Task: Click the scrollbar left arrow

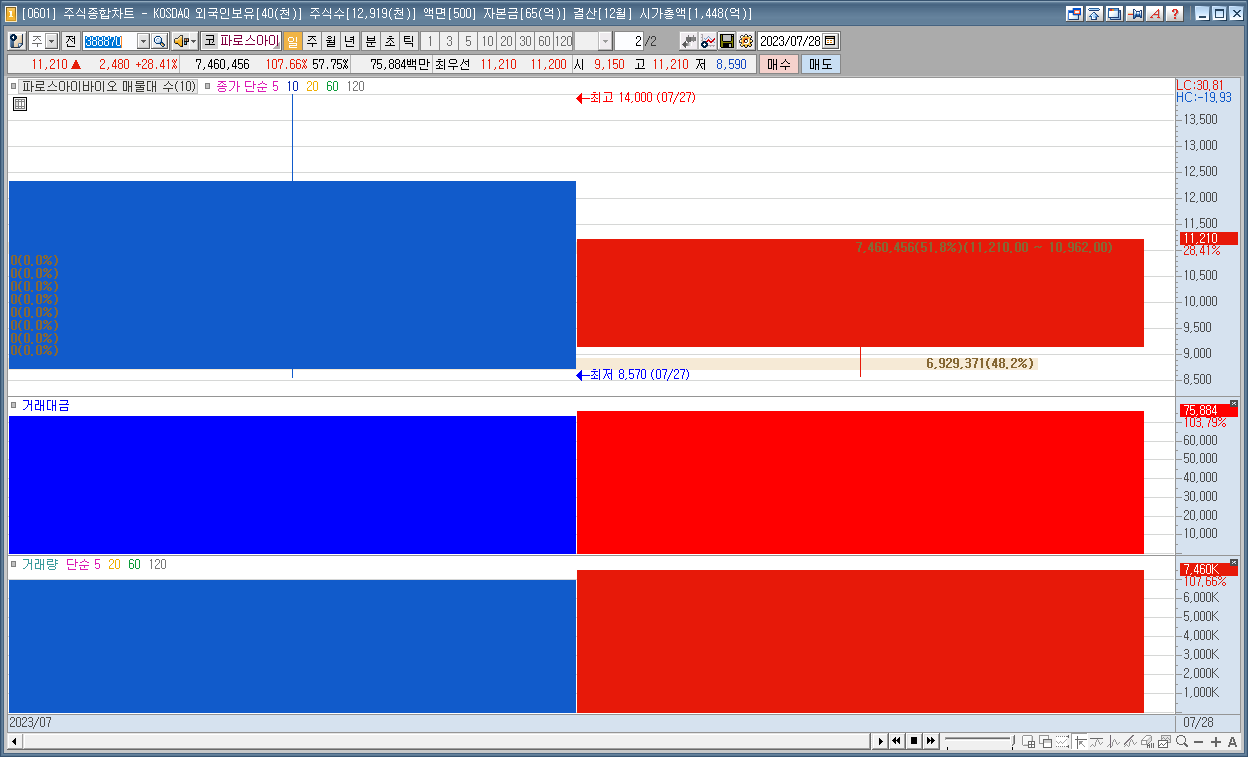Action: pos(14,741)
